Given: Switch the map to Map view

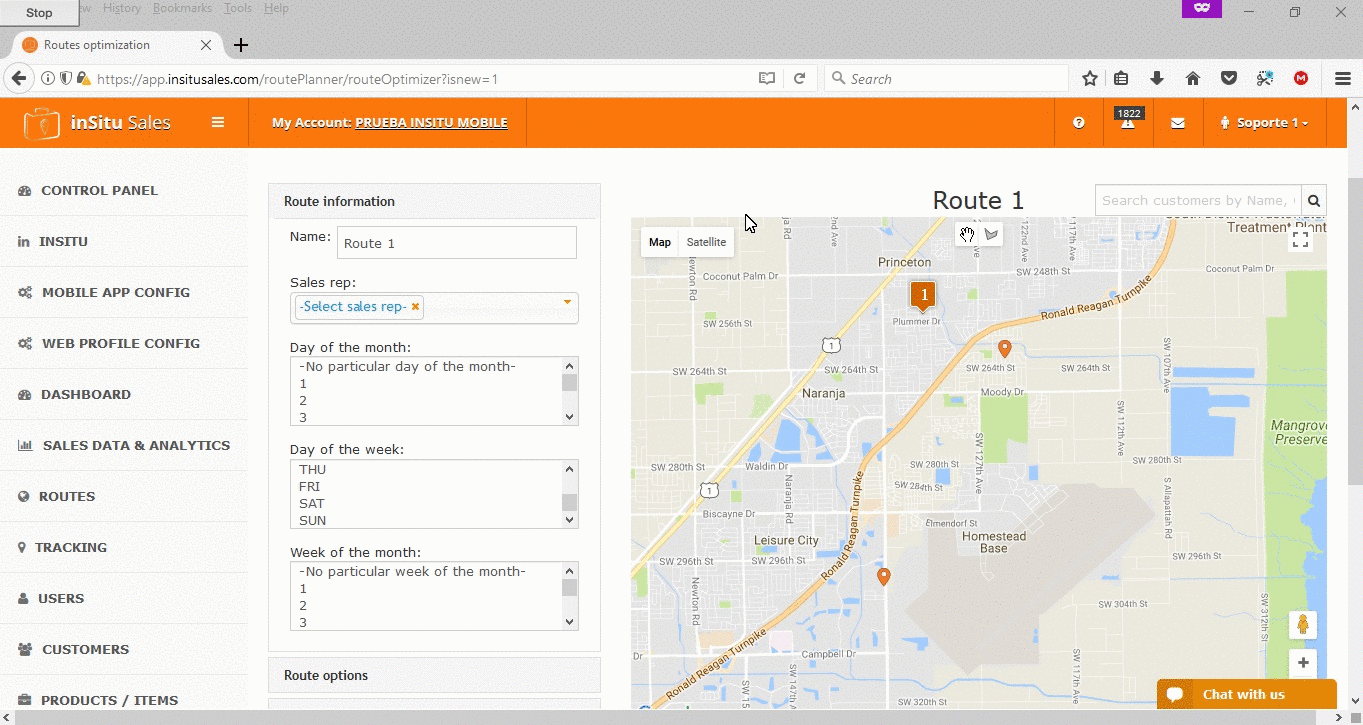Looking at the screenshot, I should pyautogui.click(x=660, y=242).
